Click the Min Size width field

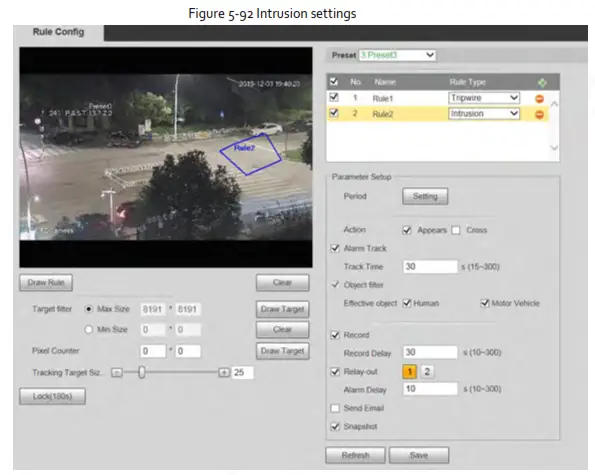click(153, 329)
